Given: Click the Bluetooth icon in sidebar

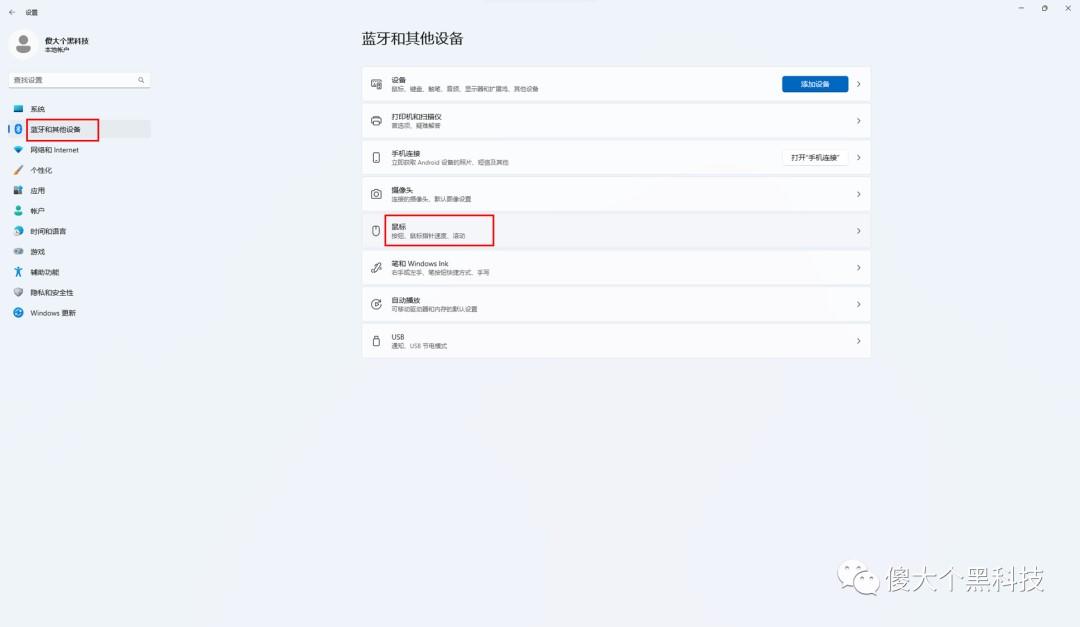Looking at the screenshot, I should point(18,129).
